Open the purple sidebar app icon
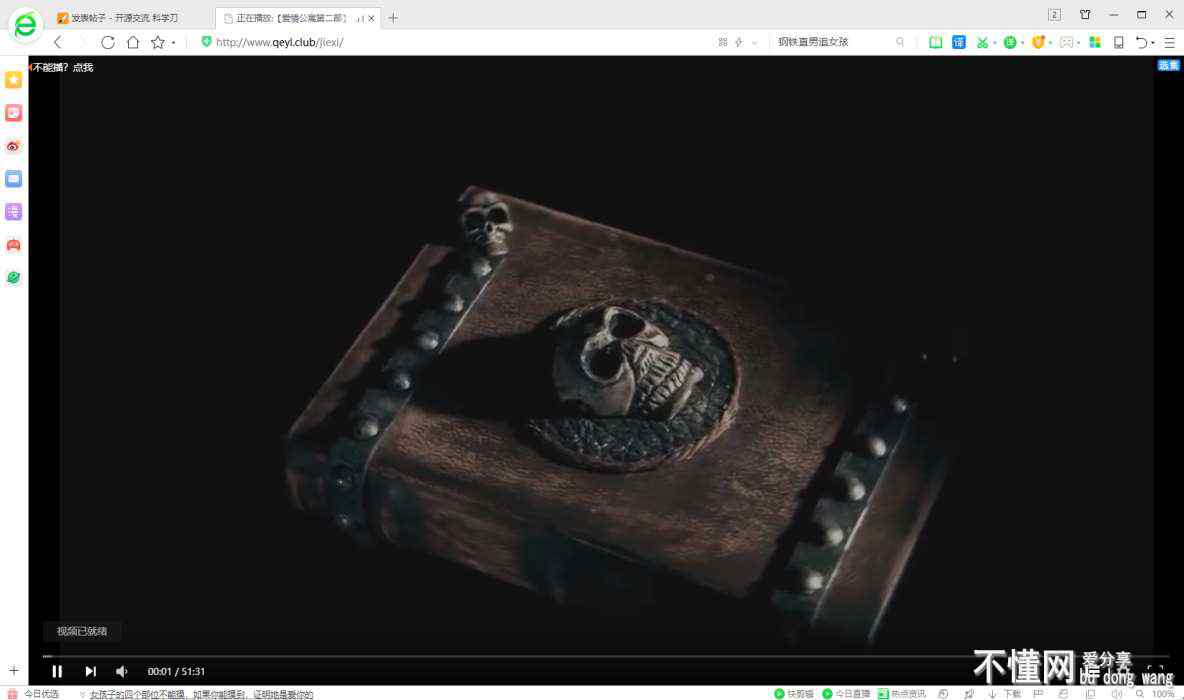Viewport: 1184px width, 700px height. click(x=14, y=212)
